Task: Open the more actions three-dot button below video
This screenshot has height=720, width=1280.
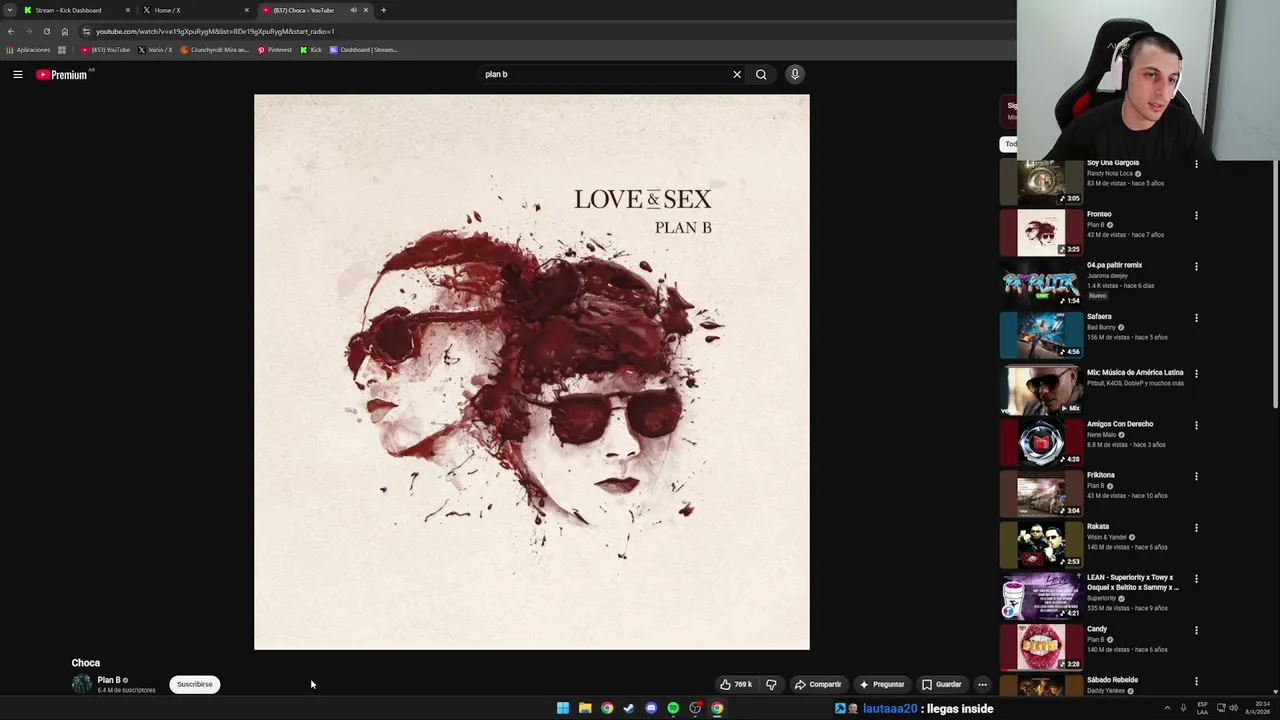Action: (x=982, y=684)
